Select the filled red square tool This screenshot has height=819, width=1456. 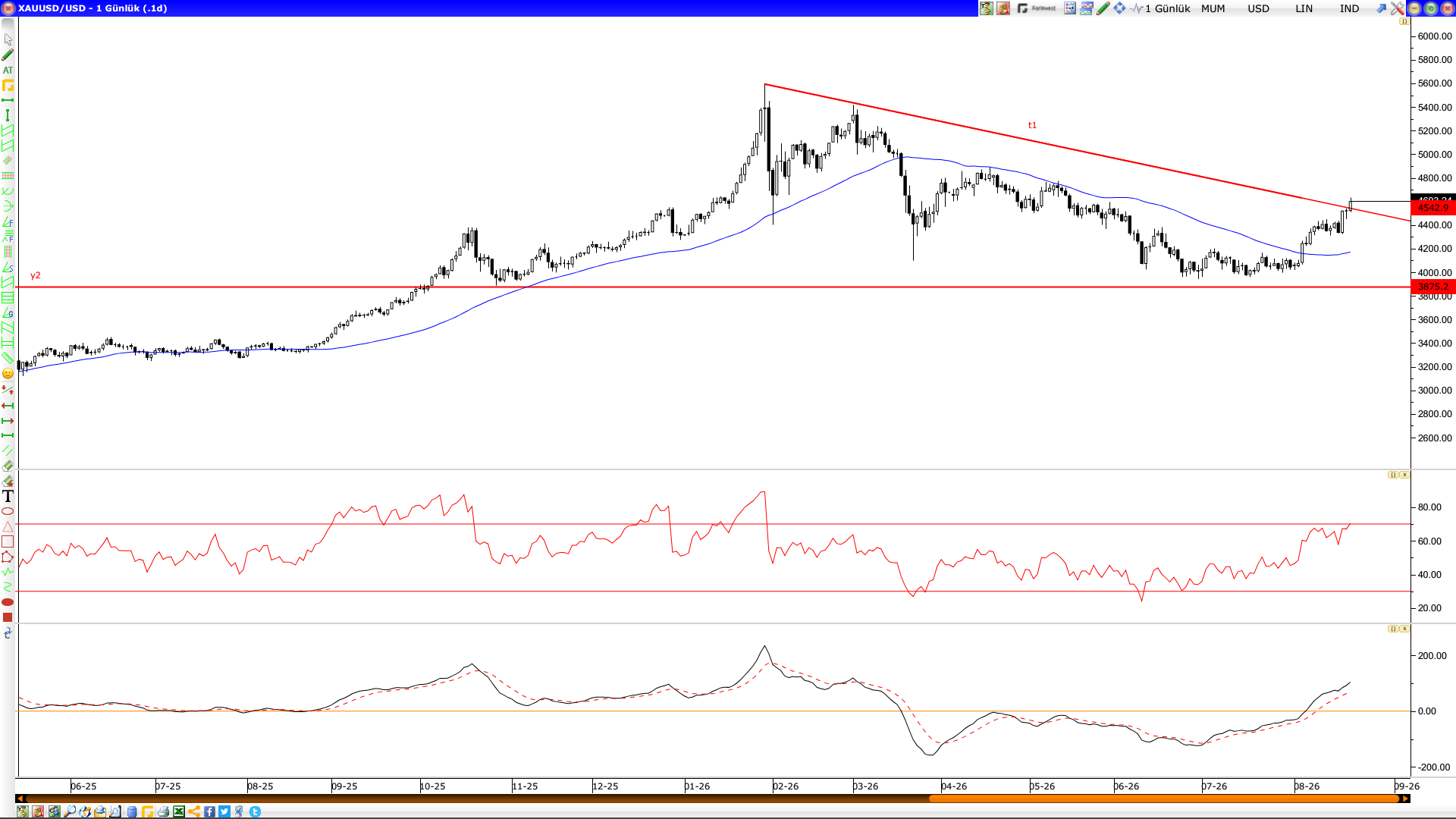(x=8, y=617)
